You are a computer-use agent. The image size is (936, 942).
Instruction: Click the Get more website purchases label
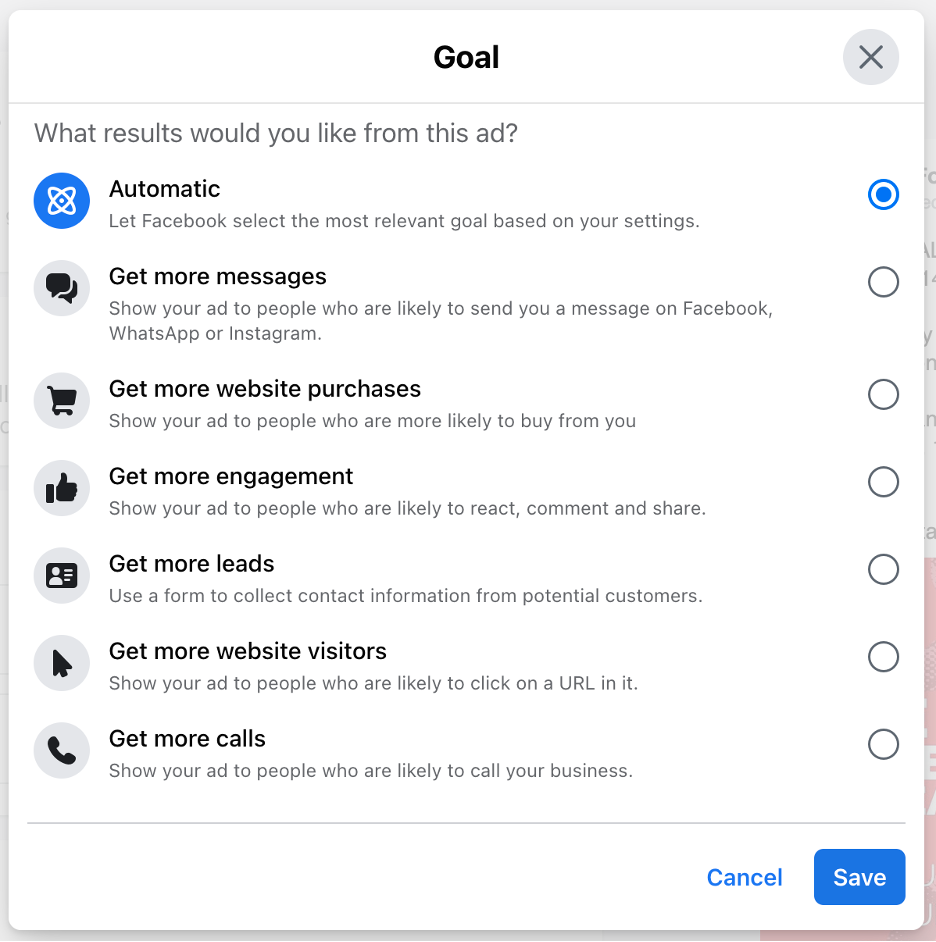pyautogui.click(x=265, y=389)
